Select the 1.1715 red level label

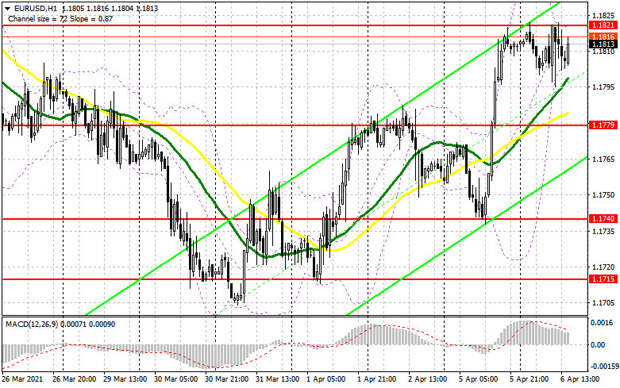(x=603, y=279)
